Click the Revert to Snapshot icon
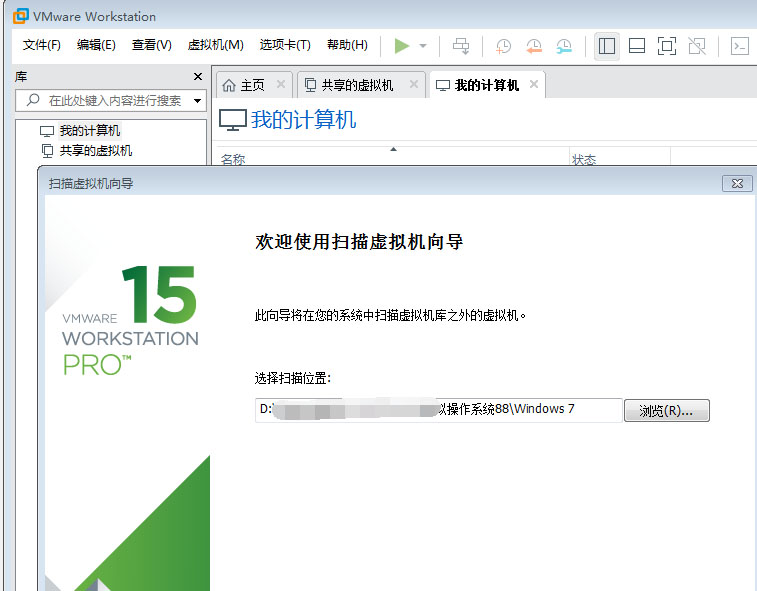The height and width of the screenshot is (591, 757). coord(534,46)
